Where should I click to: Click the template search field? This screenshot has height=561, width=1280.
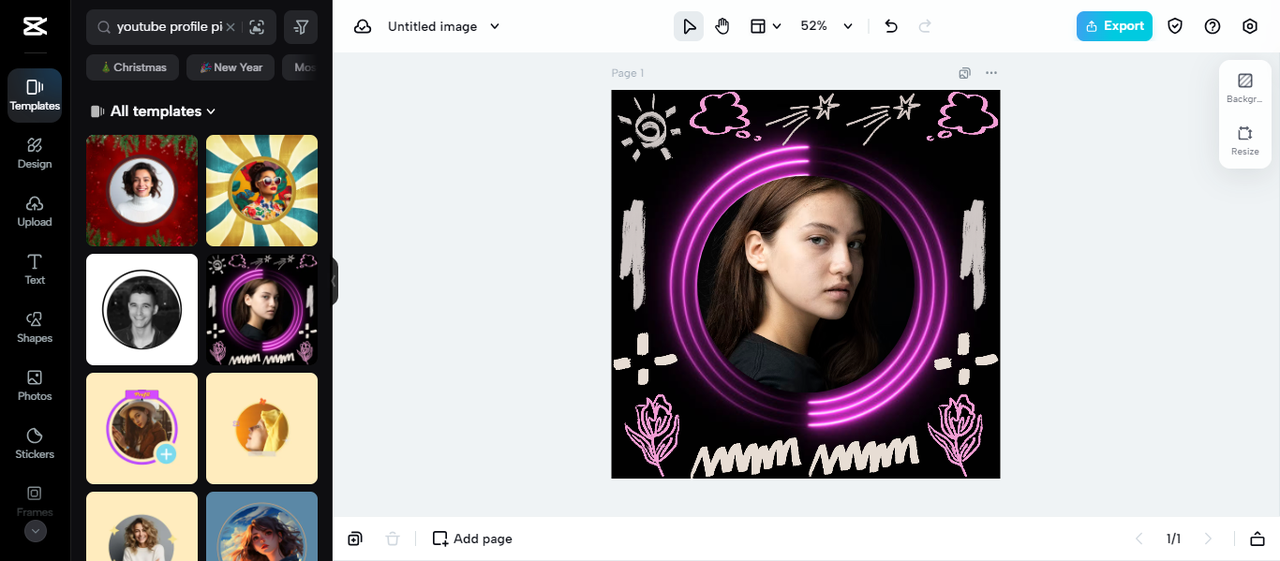pyautogui.click(x=168, y=27)
